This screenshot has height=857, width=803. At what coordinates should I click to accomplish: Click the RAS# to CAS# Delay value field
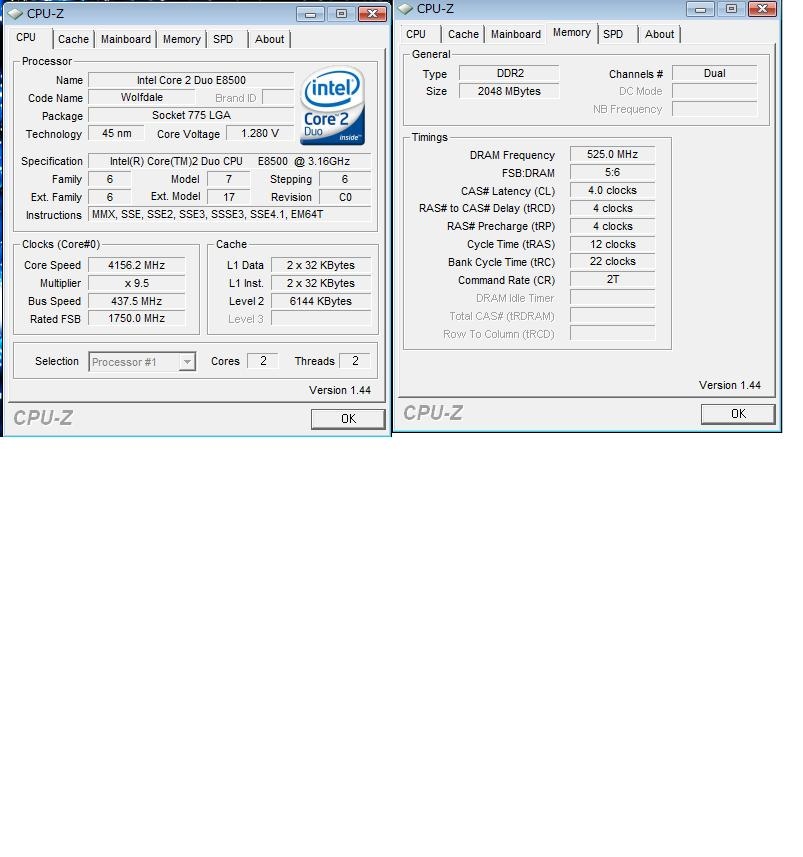tap(612, 208)
